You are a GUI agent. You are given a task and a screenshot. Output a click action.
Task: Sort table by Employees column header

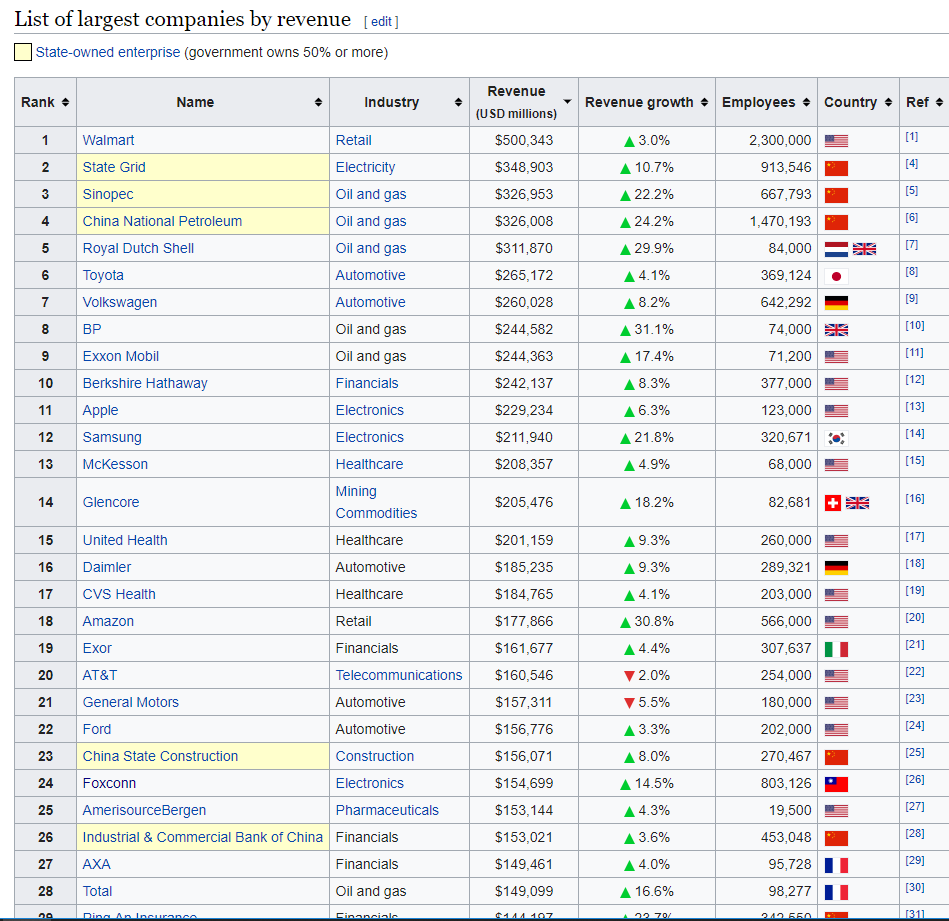pyautogui.click(x=766, y=102)
